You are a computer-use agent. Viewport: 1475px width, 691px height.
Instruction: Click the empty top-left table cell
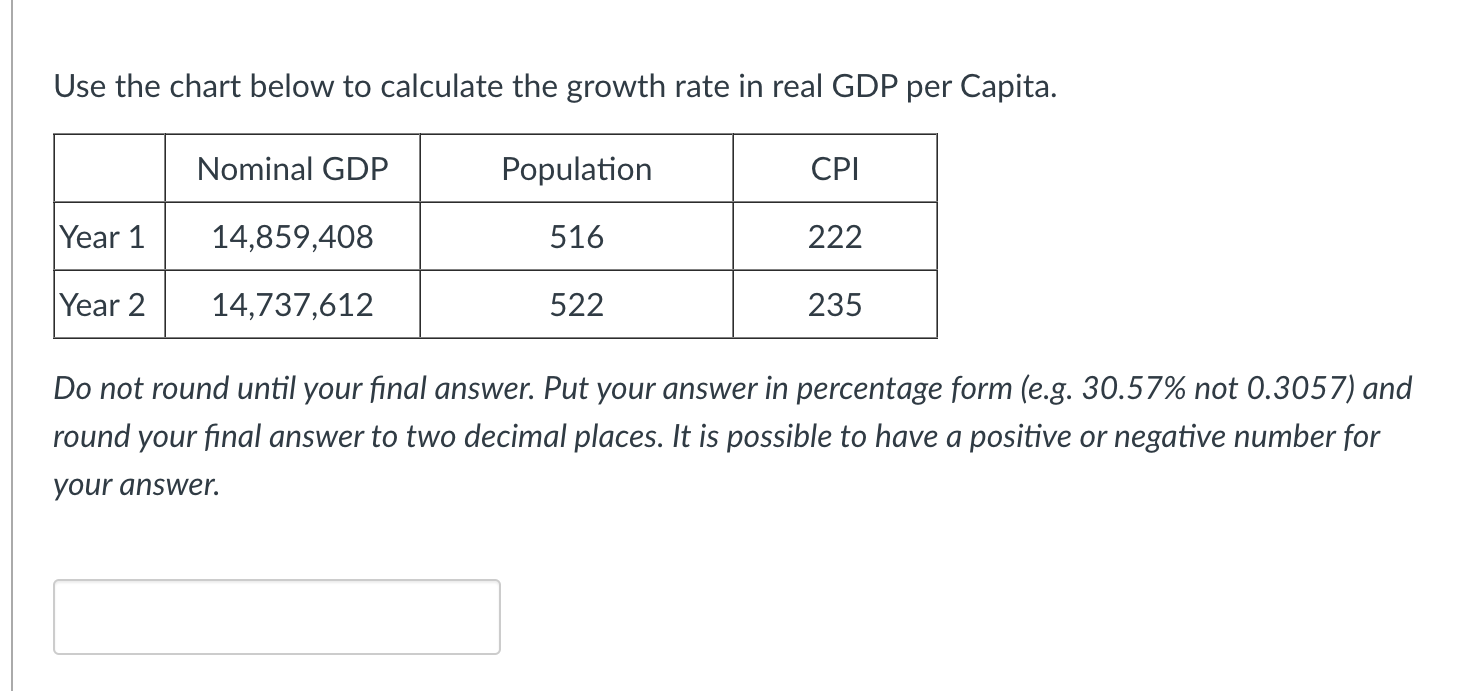[x=108, y=168]
